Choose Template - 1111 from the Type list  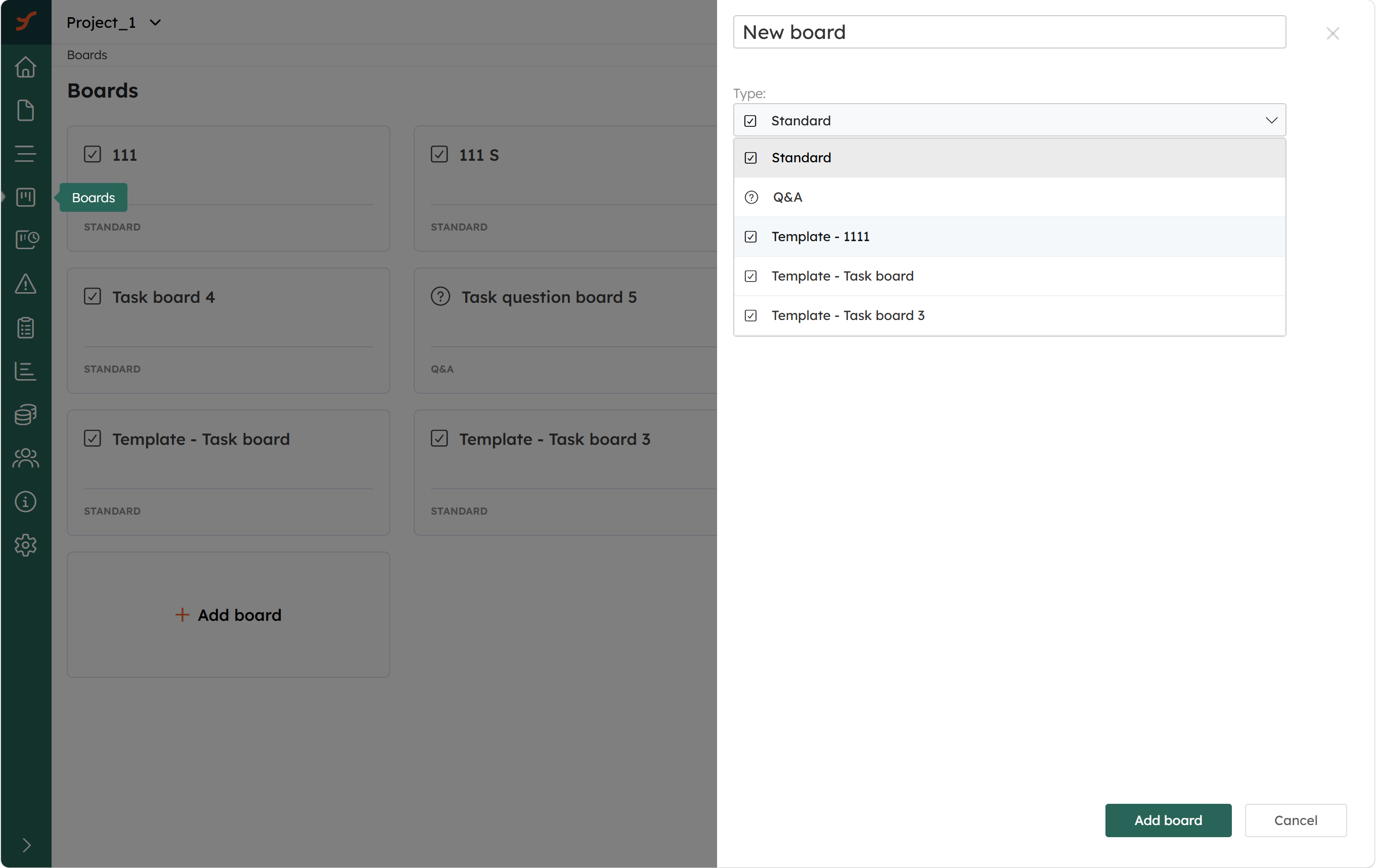coord(1009,237)
